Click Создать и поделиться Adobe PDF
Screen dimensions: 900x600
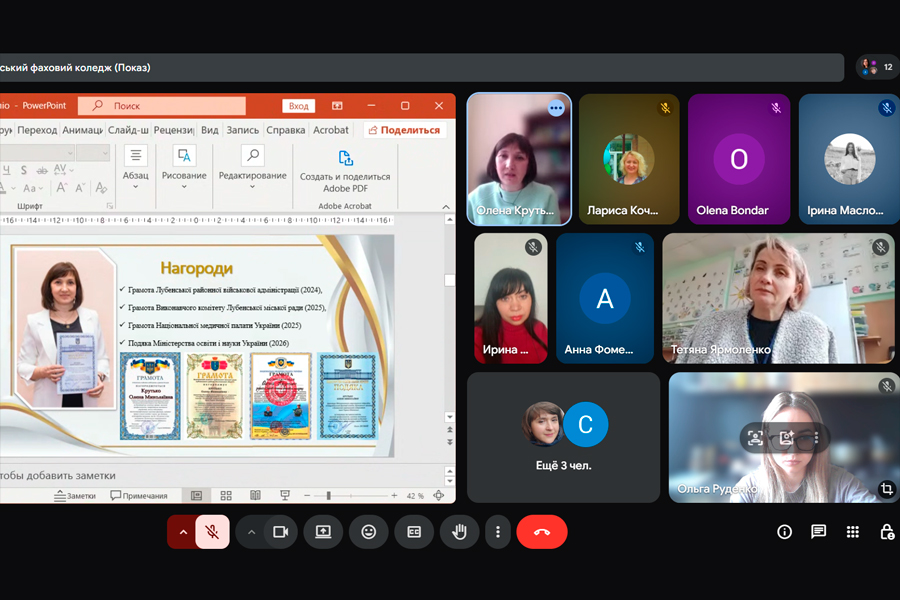tap(345, 172)
